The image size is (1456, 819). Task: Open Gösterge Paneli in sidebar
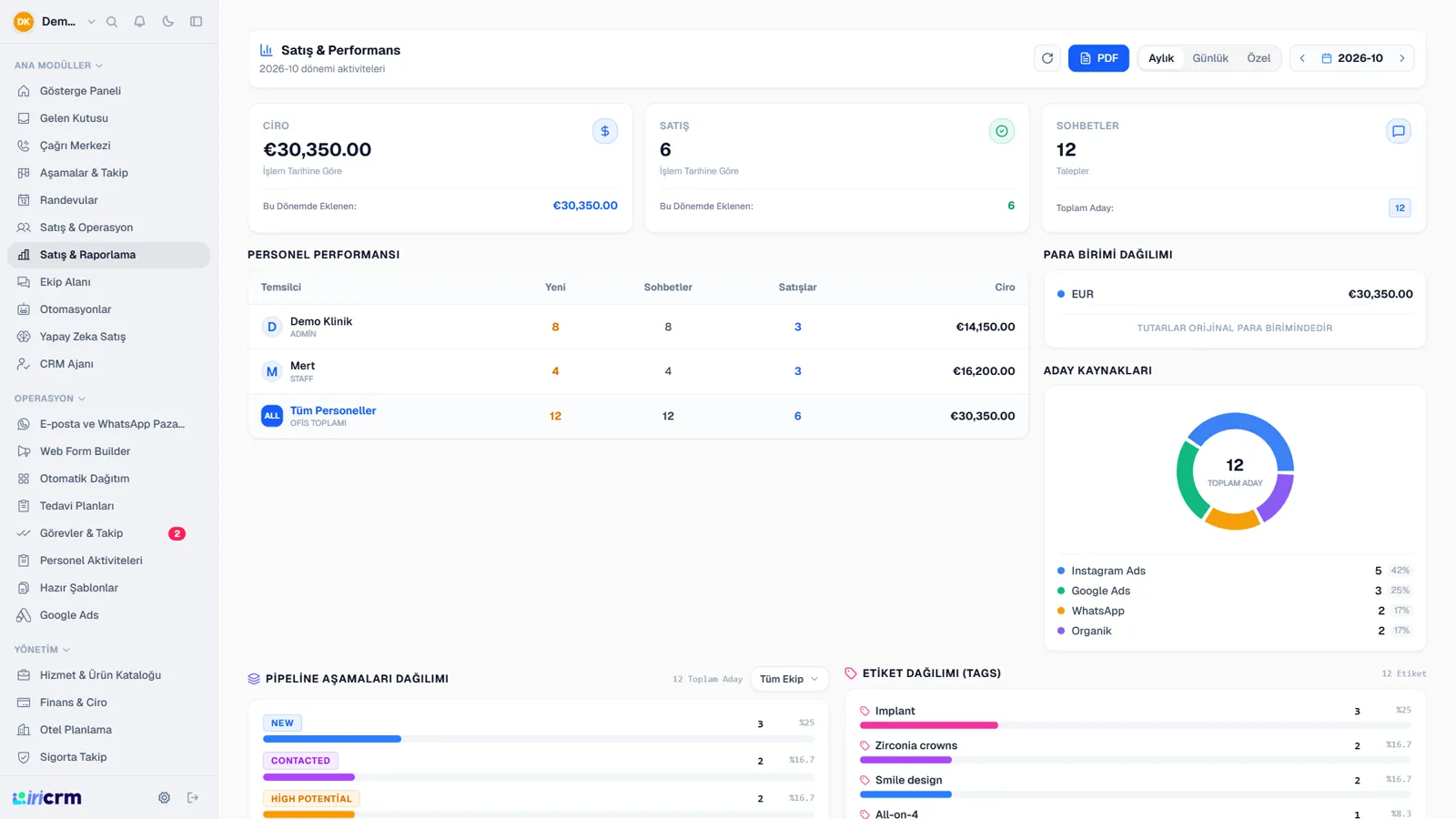click(x=108, y=91)
